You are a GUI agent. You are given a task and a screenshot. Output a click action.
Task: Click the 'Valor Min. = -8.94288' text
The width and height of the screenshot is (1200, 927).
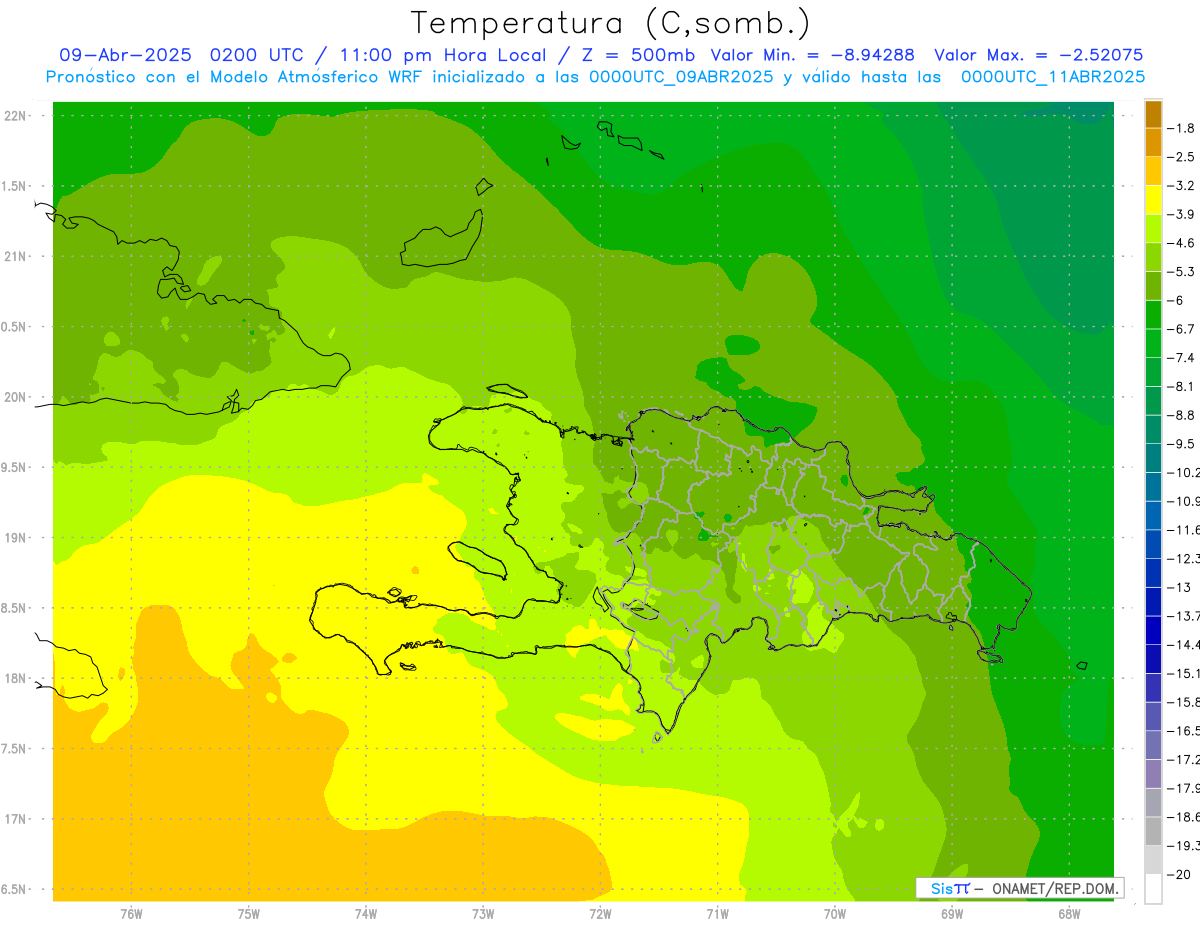813,55
